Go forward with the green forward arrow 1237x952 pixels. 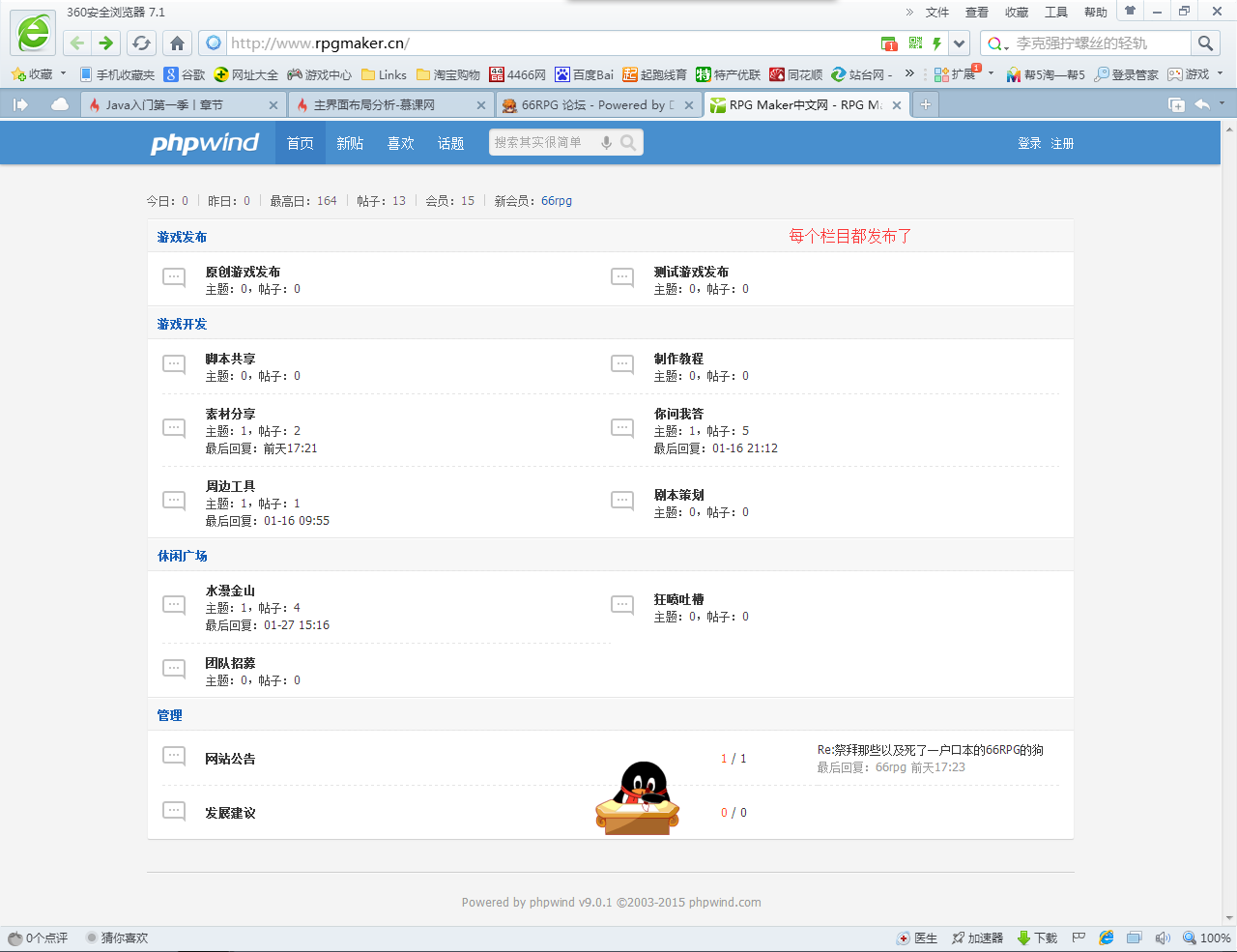[x=106, y=43]
